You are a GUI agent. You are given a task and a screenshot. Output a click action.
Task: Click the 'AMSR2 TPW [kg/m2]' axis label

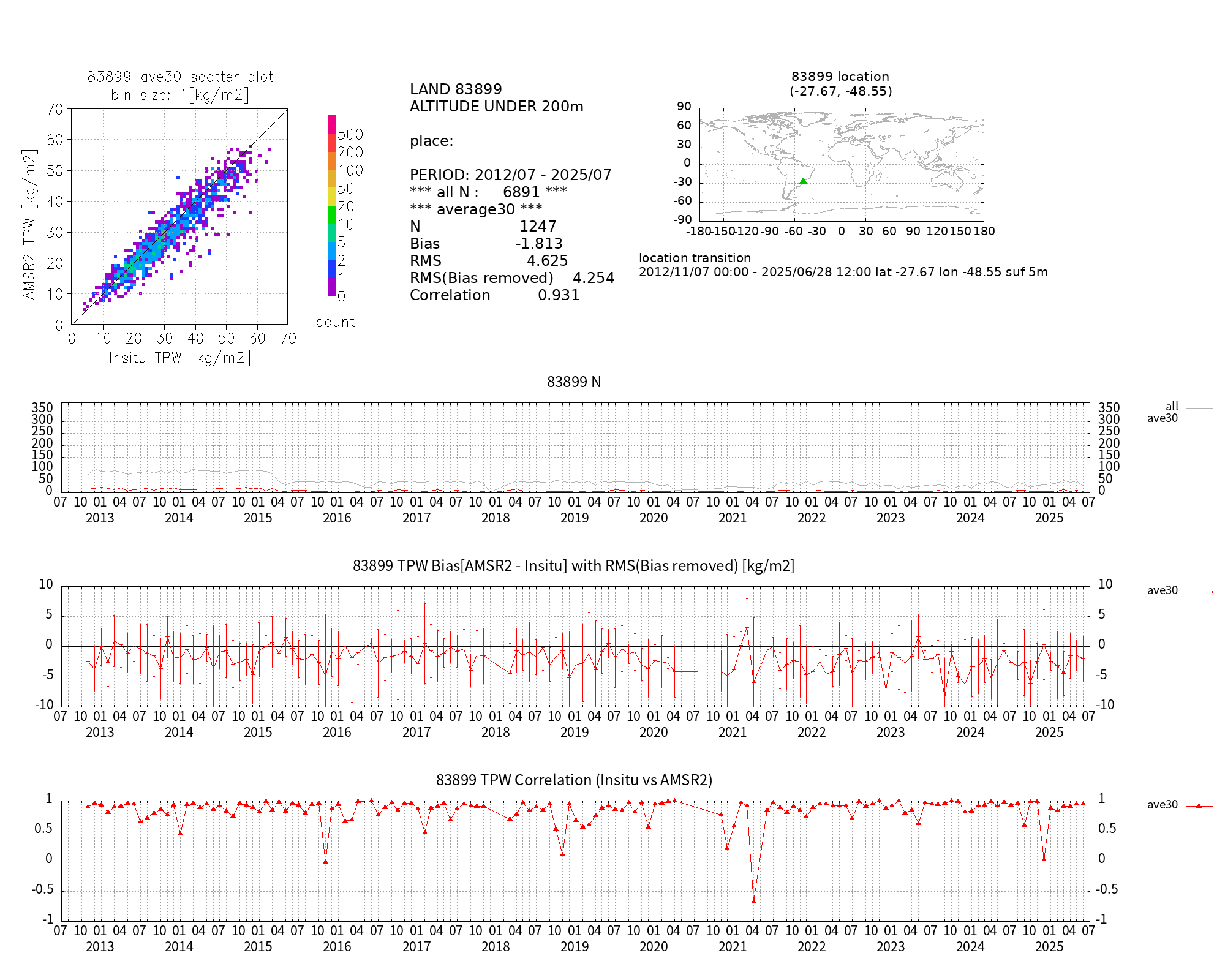click(x=29, y=224)
